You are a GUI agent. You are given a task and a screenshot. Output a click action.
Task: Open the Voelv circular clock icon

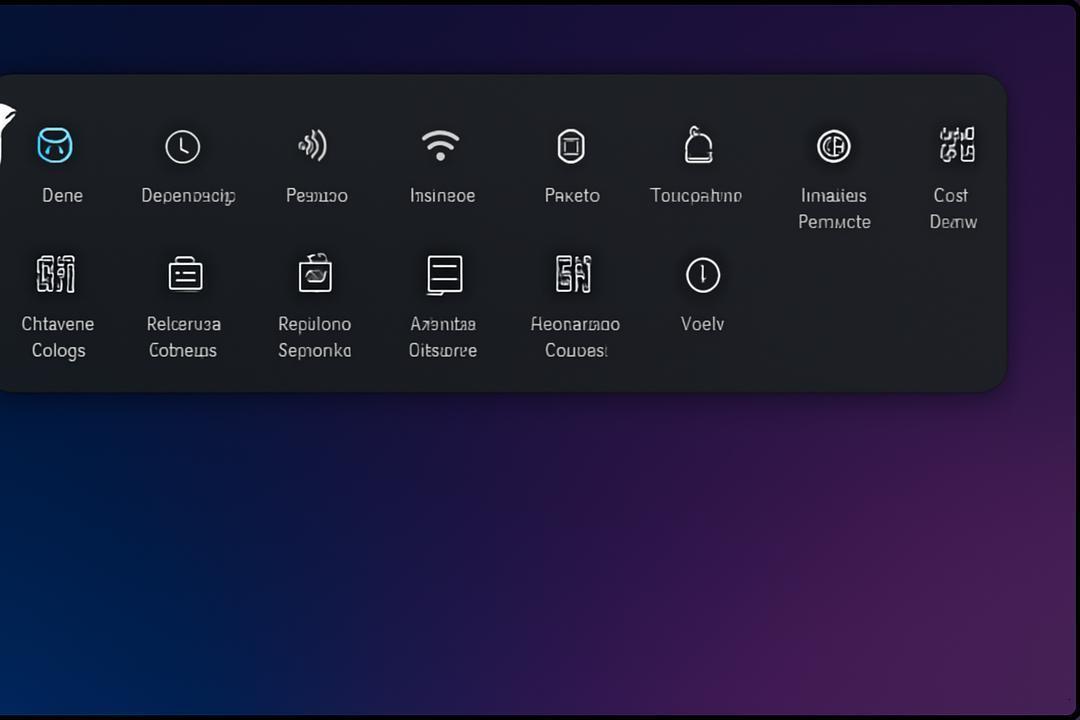703,275
